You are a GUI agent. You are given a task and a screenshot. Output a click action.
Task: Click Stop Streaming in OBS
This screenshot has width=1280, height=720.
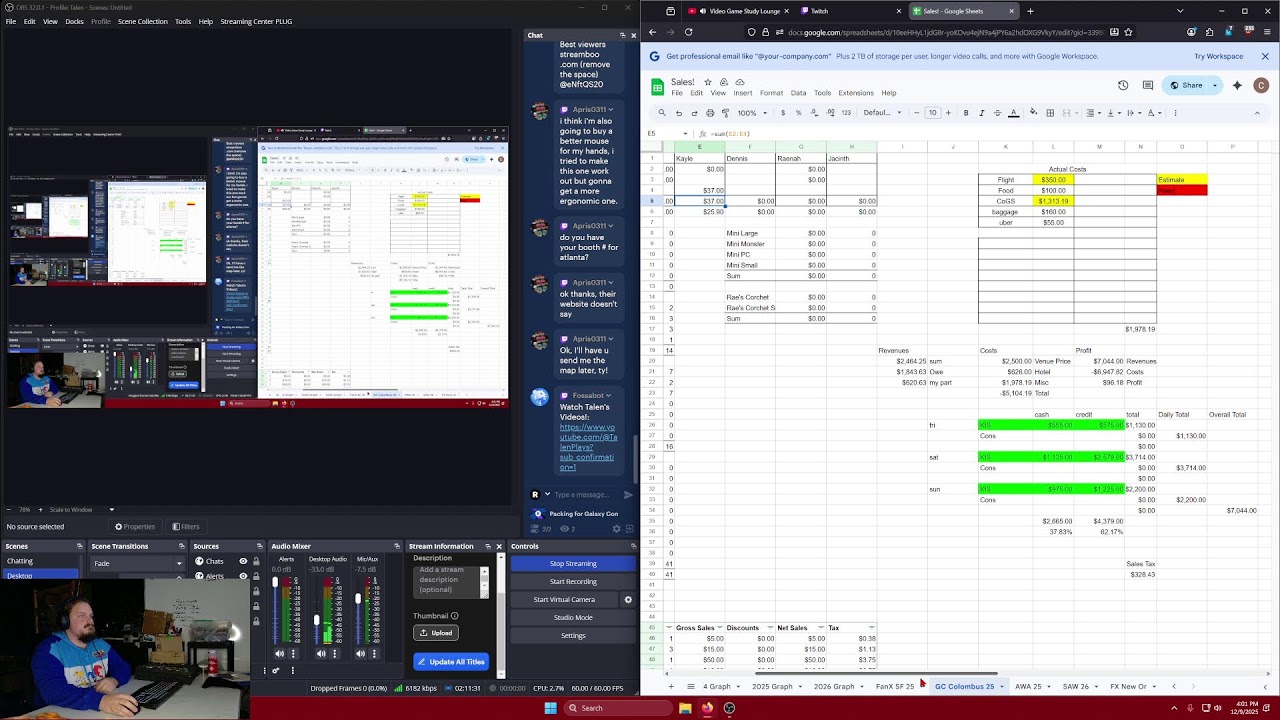pyautogui.click(x=573, y=564)
